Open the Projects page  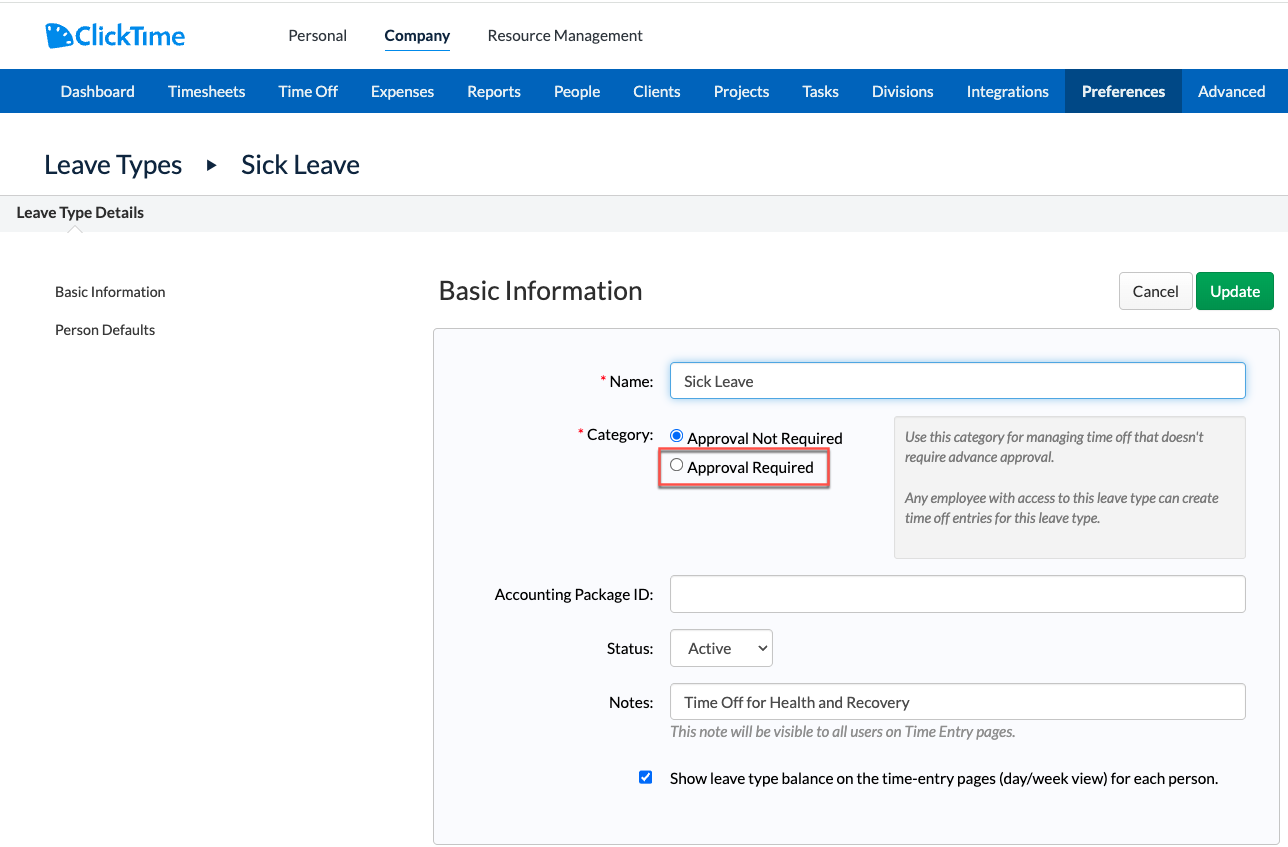point(741,91)
